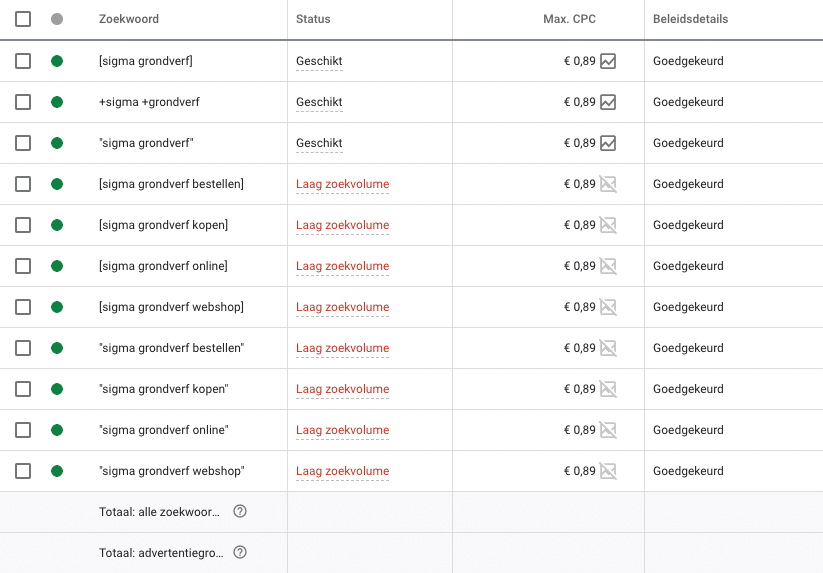Edit € 0,89 bid for [sigma grondverf webshop]

[579, 307]
